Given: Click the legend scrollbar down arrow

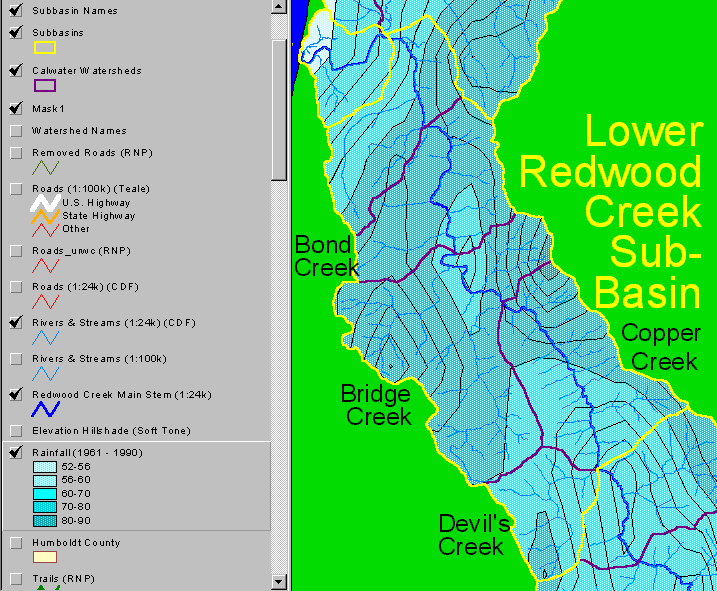Looking at the screenshot, I should (279, 582).
